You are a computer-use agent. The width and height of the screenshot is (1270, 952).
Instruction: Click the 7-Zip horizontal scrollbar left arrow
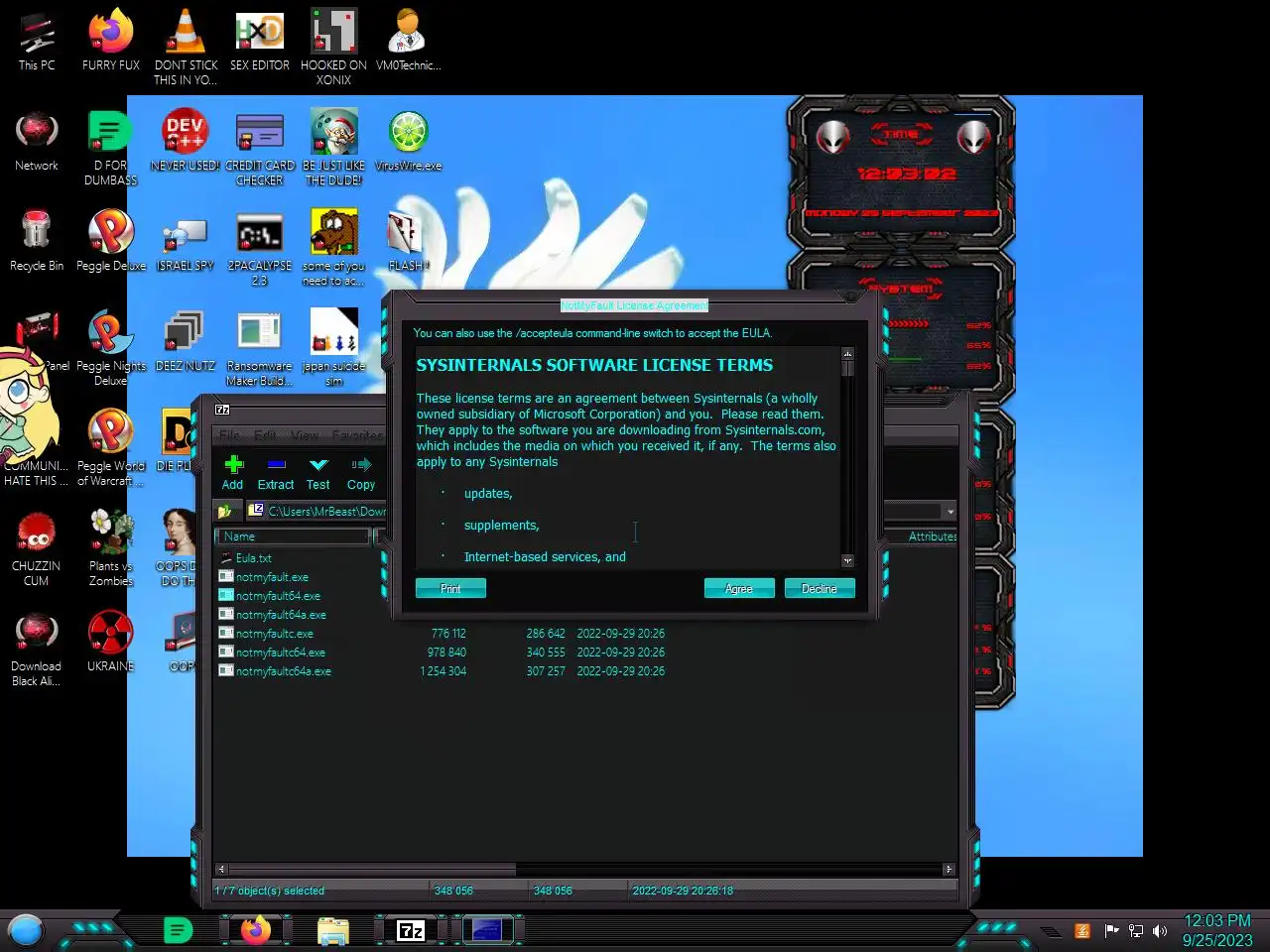tap(222, 869)
